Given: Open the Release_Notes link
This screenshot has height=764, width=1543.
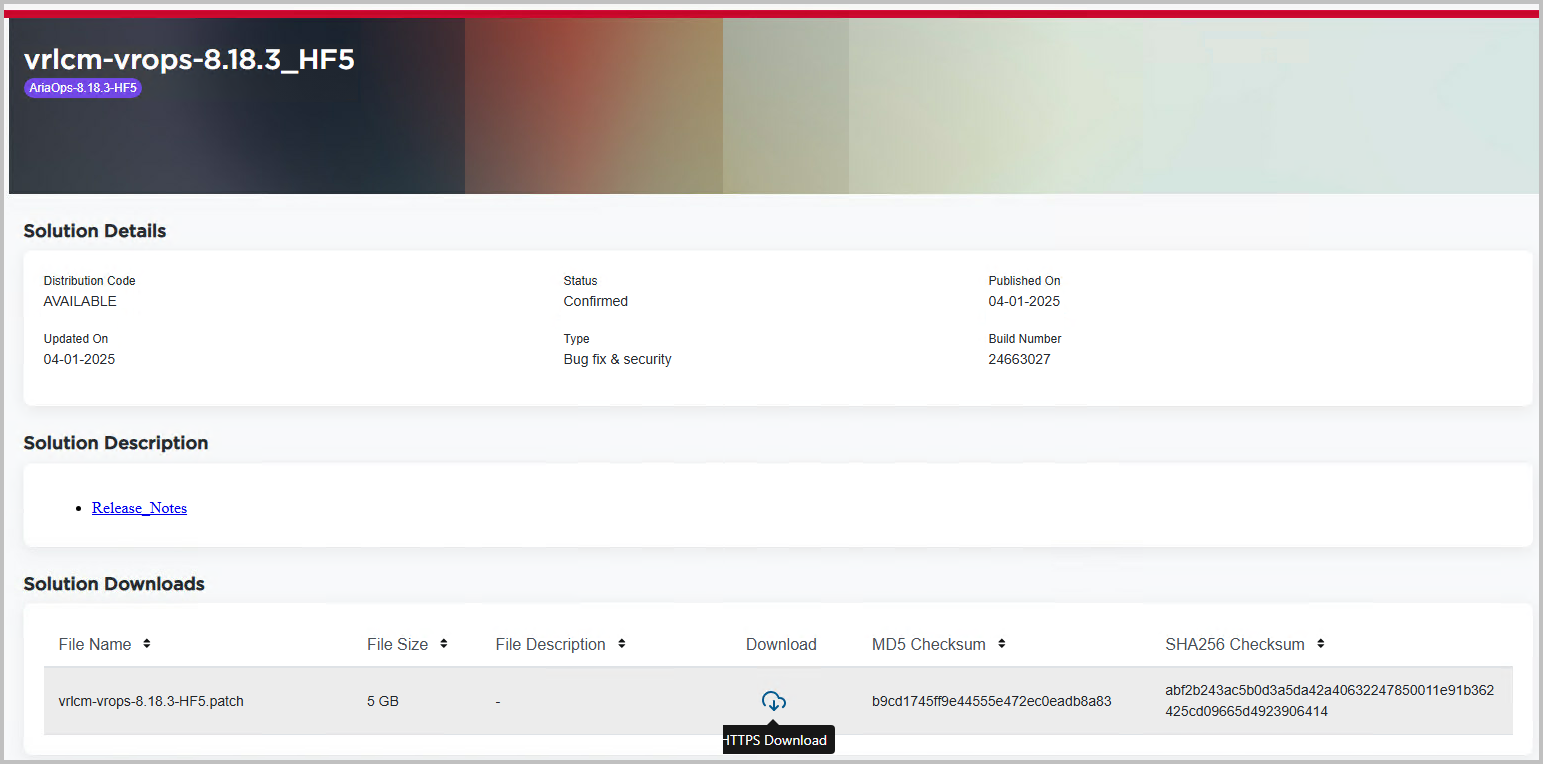Looking at the screenshot, I should [139, 508].
